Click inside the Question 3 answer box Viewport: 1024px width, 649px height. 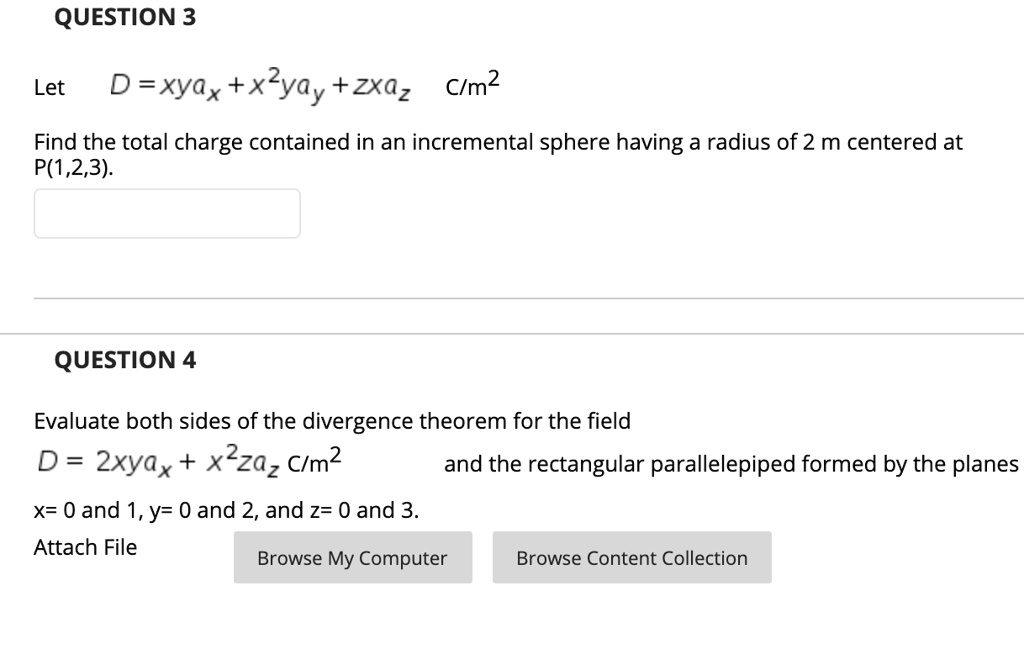point(165,213)
